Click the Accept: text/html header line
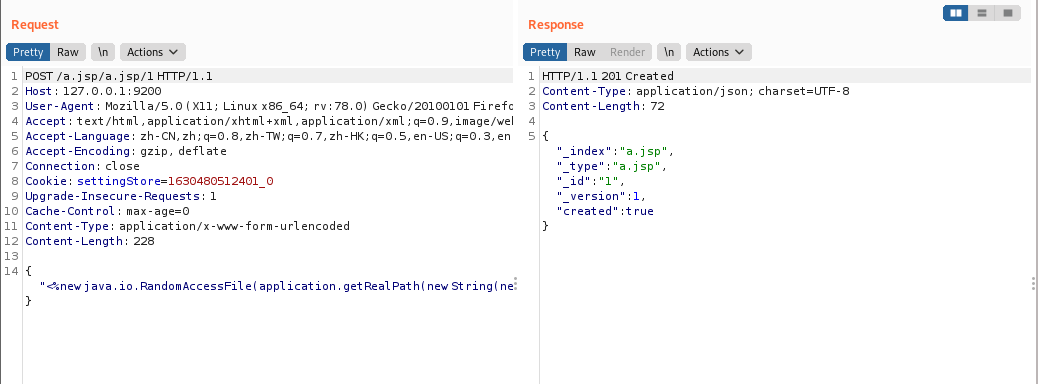 (269, 121)
